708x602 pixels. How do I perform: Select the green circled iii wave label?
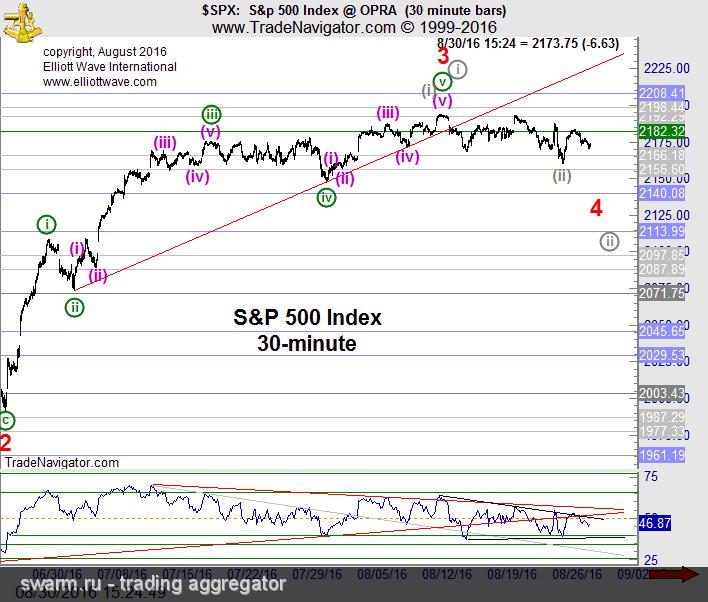pos(210,114)
